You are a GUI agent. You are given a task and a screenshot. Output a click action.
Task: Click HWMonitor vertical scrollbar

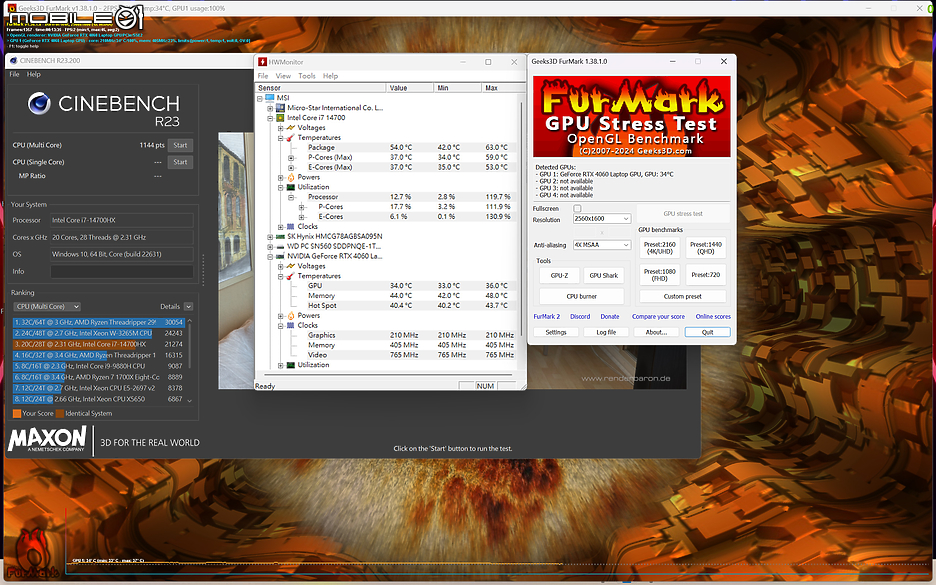pos(522,218)
